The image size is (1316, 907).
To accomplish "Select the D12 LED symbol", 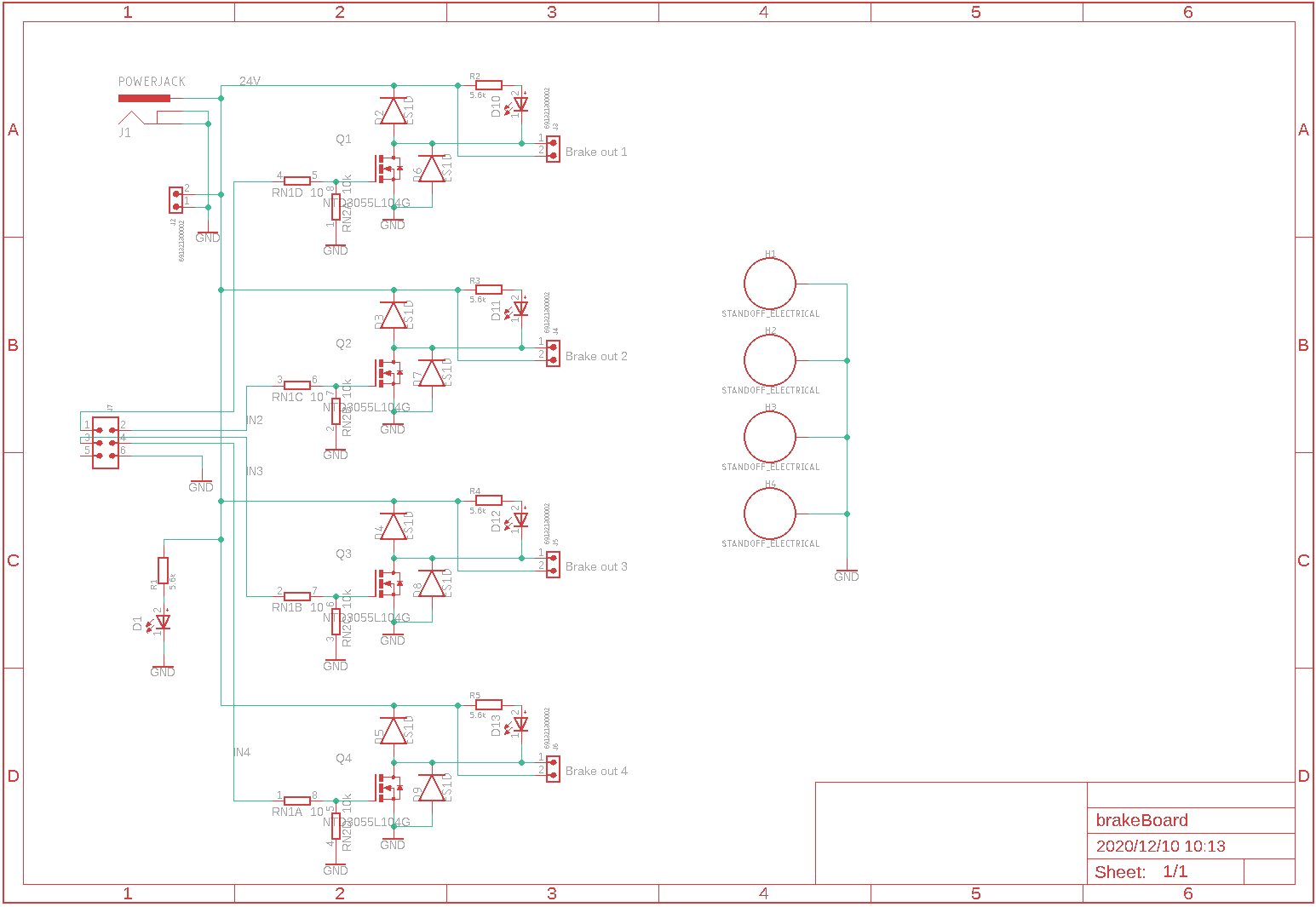I will click(519, 519).
